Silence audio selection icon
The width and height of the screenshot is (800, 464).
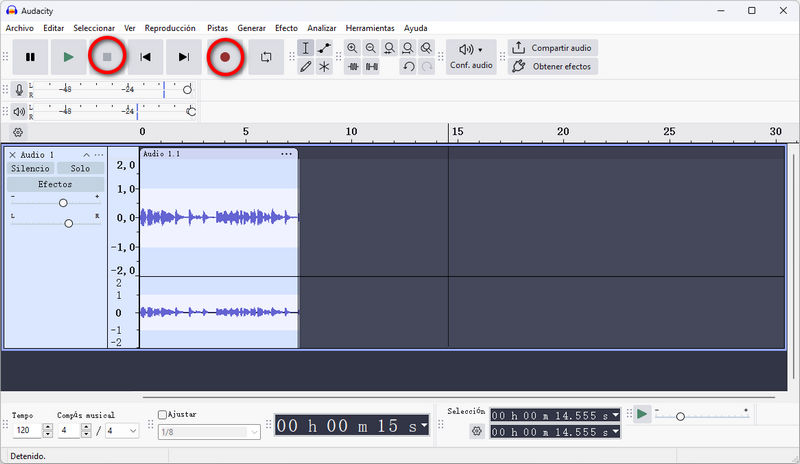click(371, 66)
